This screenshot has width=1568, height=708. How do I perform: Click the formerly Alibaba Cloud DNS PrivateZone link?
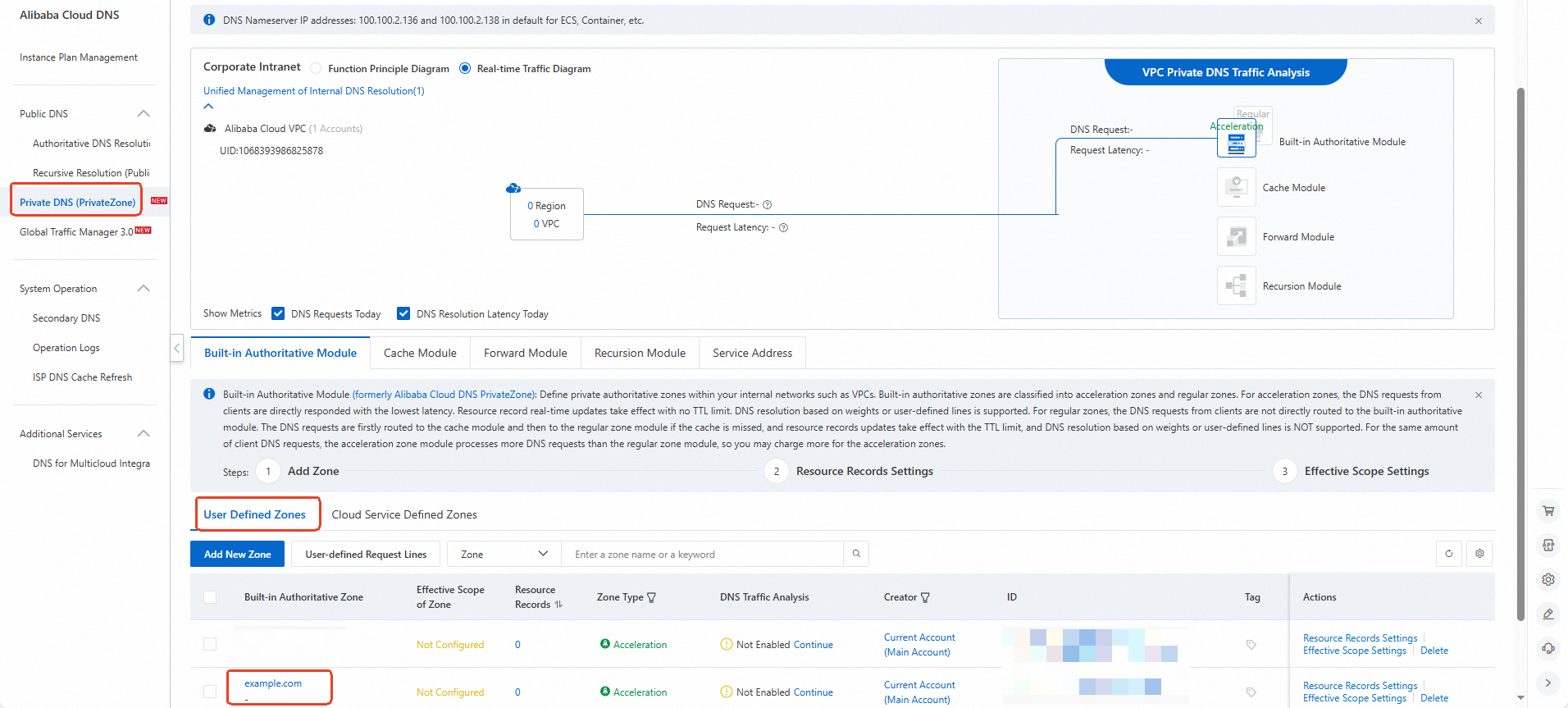pyautogui.click(x=444, y=395)
